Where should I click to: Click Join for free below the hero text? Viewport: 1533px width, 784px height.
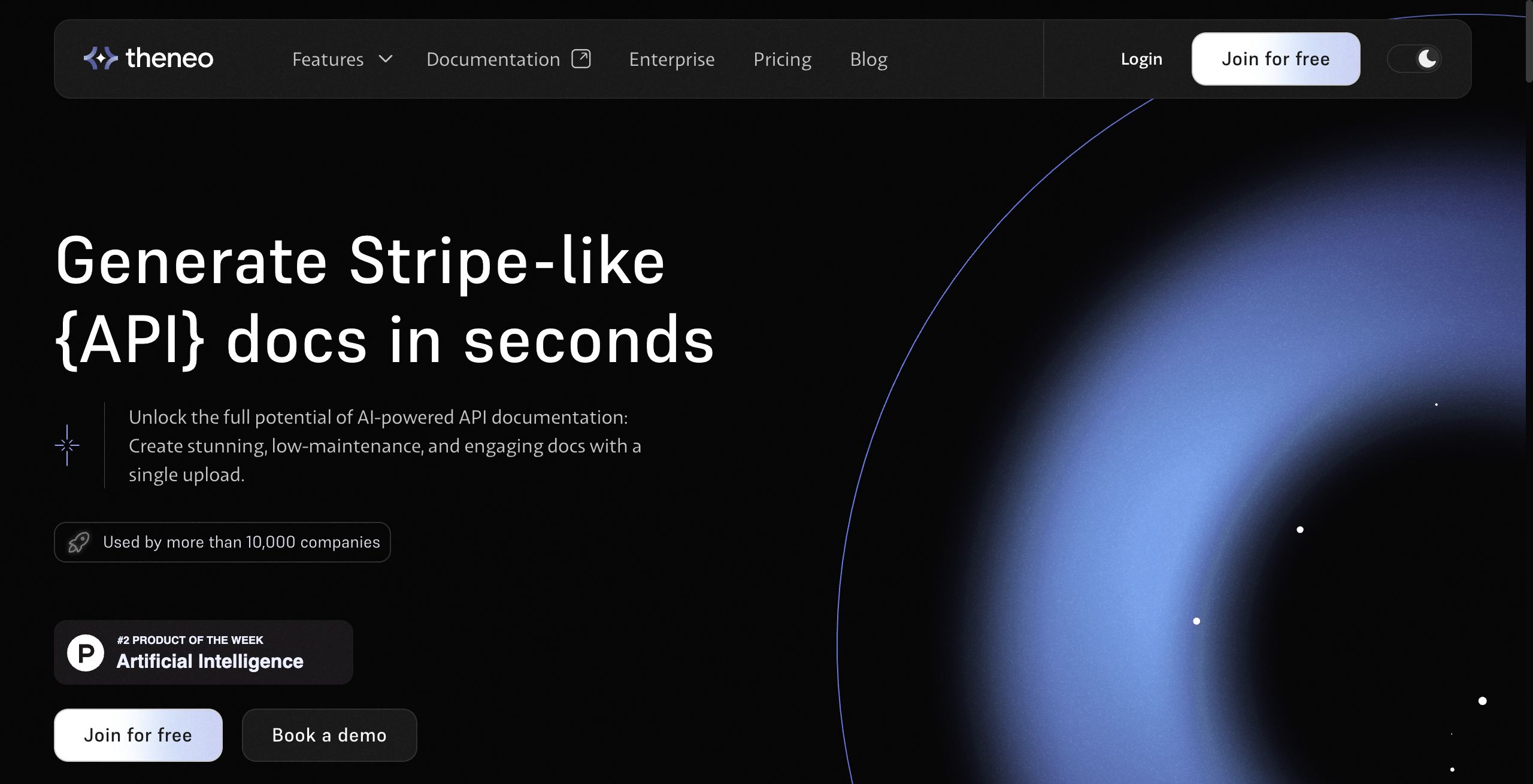click(138, 735)
